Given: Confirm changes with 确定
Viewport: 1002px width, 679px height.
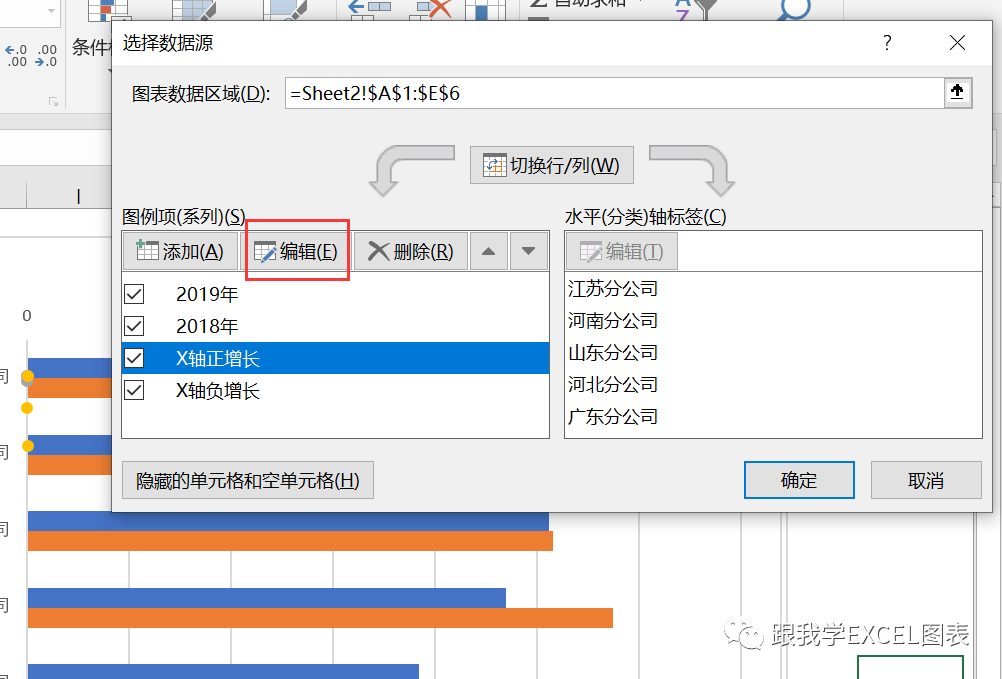Looking at the screenshot, I should [x=798, y=480].
